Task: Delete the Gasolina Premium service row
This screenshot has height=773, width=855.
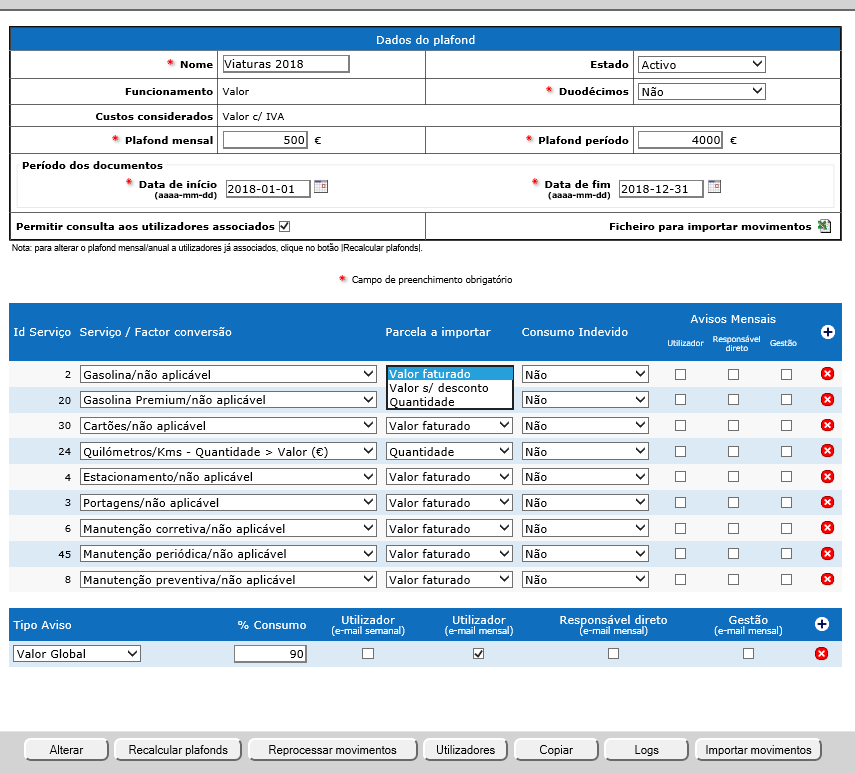Action: (827, 400)
